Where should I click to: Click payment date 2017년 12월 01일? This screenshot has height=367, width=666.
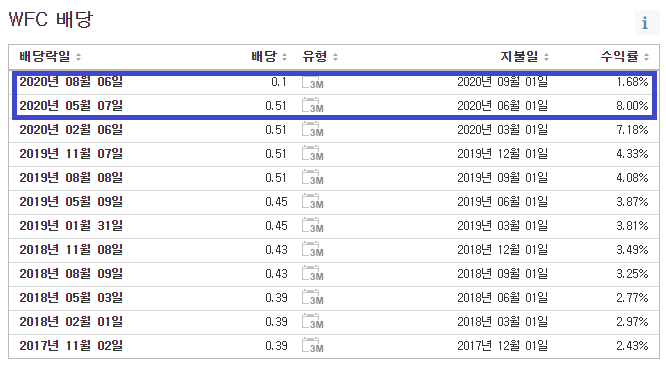point(502,345)
